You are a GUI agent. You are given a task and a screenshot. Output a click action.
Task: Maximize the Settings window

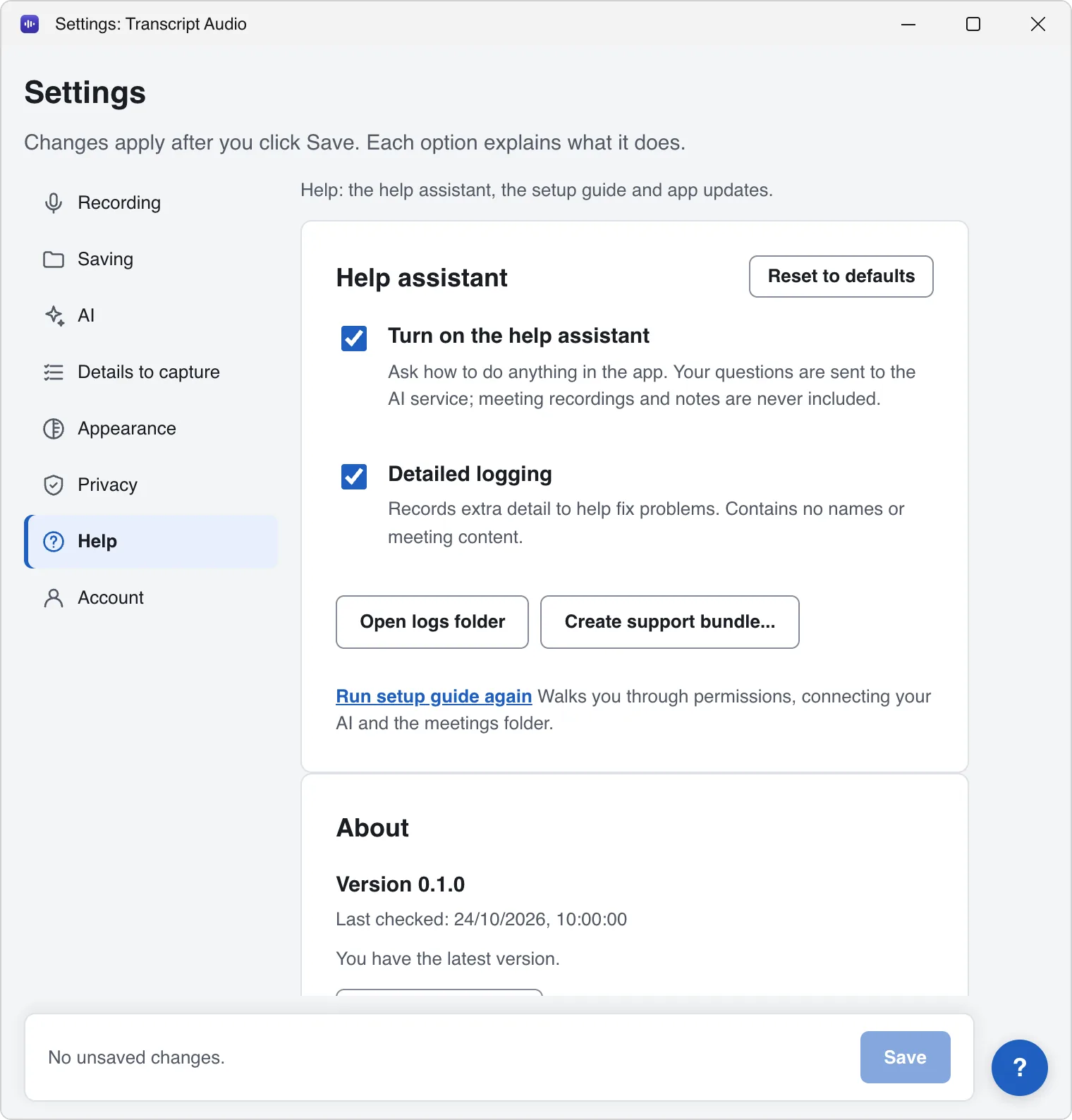[973, 24]
